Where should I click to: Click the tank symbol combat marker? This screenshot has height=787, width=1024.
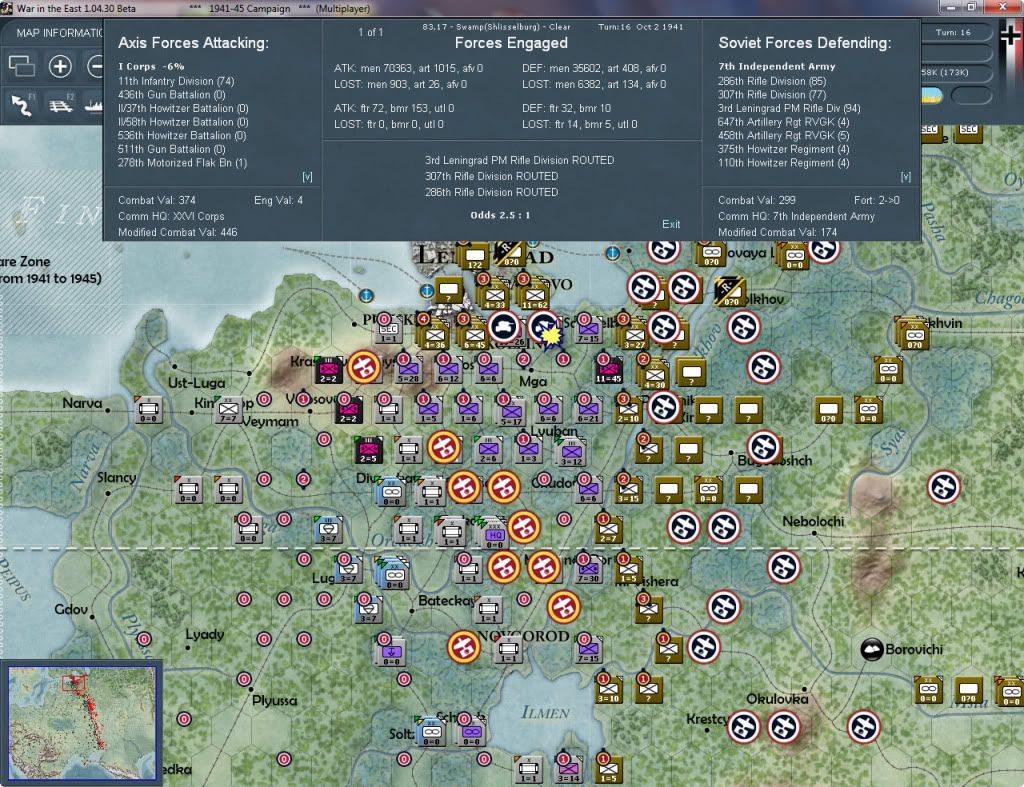pos(504,327)
